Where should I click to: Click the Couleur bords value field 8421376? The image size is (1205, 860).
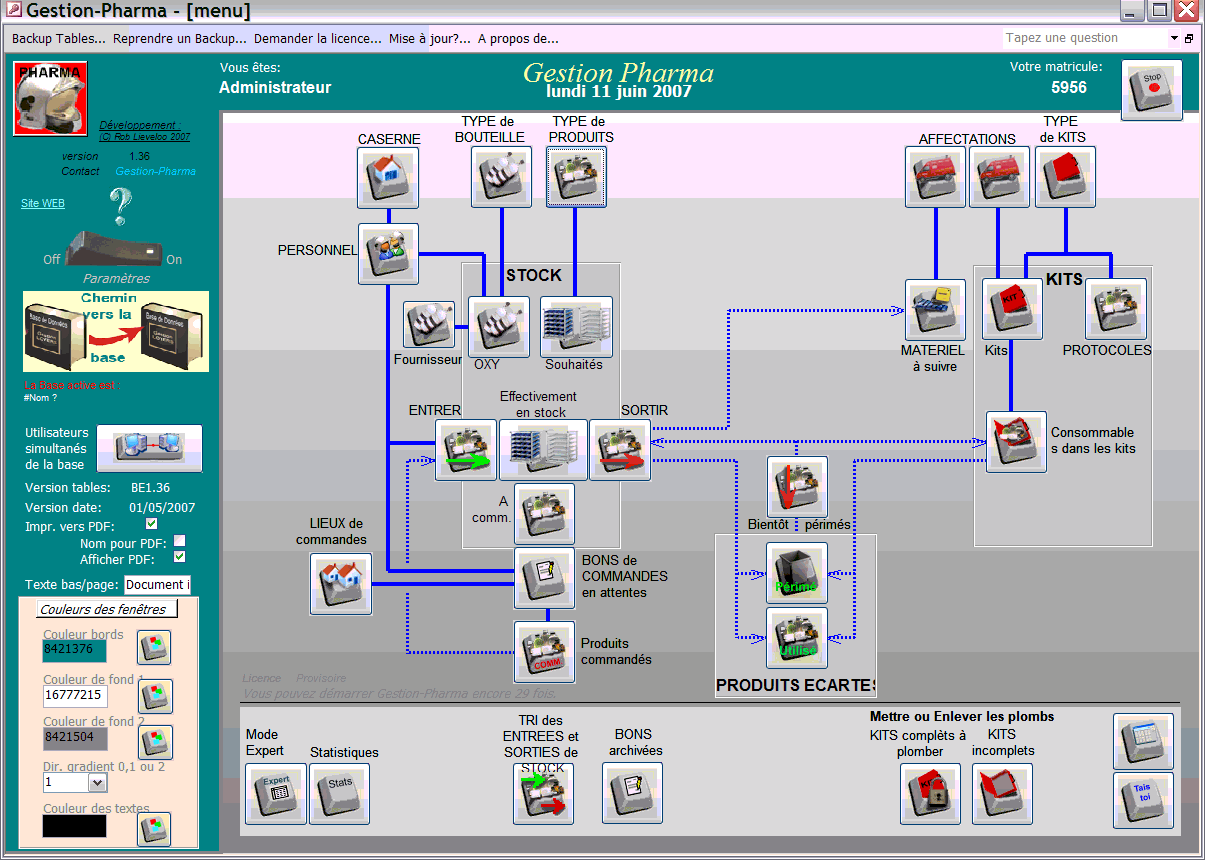[74, 650]
